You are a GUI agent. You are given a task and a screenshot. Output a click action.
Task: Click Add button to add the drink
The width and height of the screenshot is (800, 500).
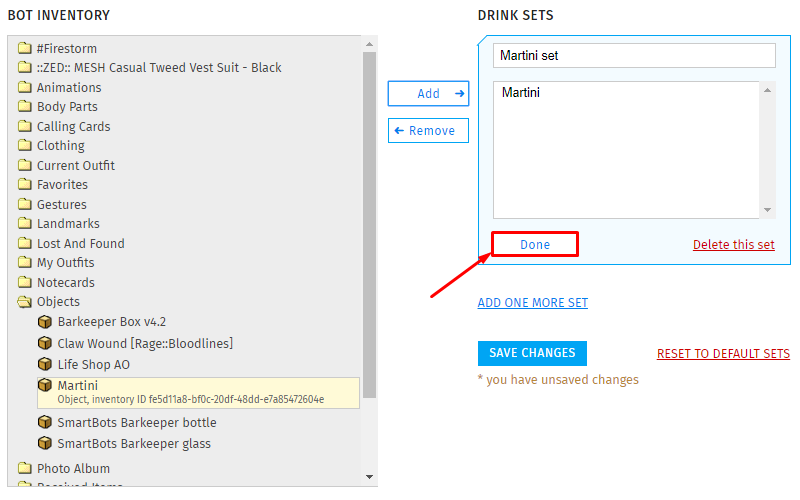[x=428, y=93]
